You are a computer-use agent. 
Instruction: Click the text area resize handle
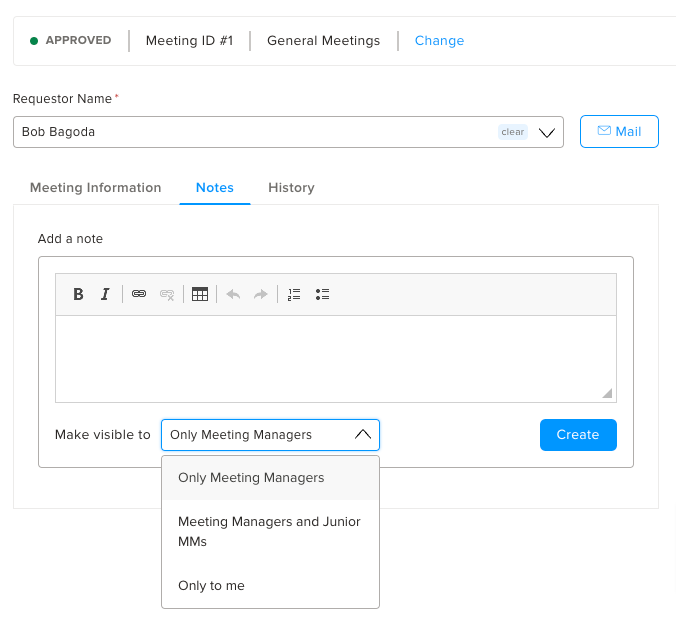point(607,393)
